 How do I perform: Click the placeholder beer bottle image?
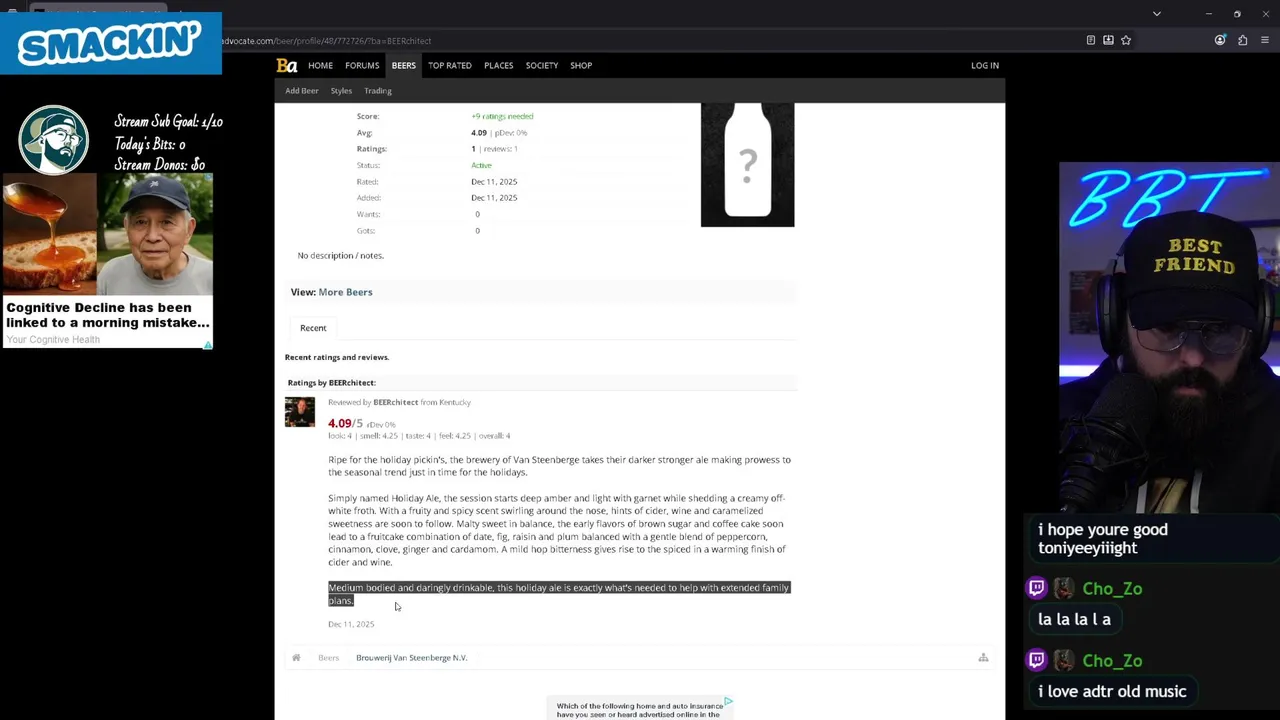coord(747,165)
